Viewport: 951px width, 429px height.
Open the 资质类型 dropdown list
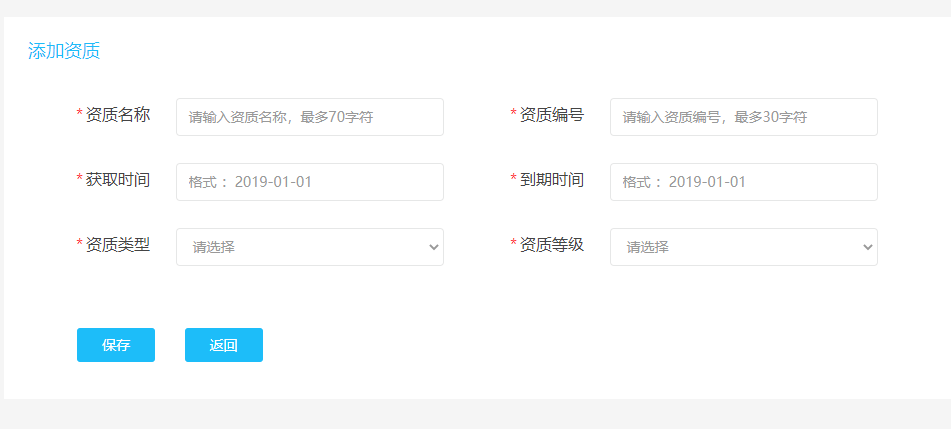click(300, 247)
